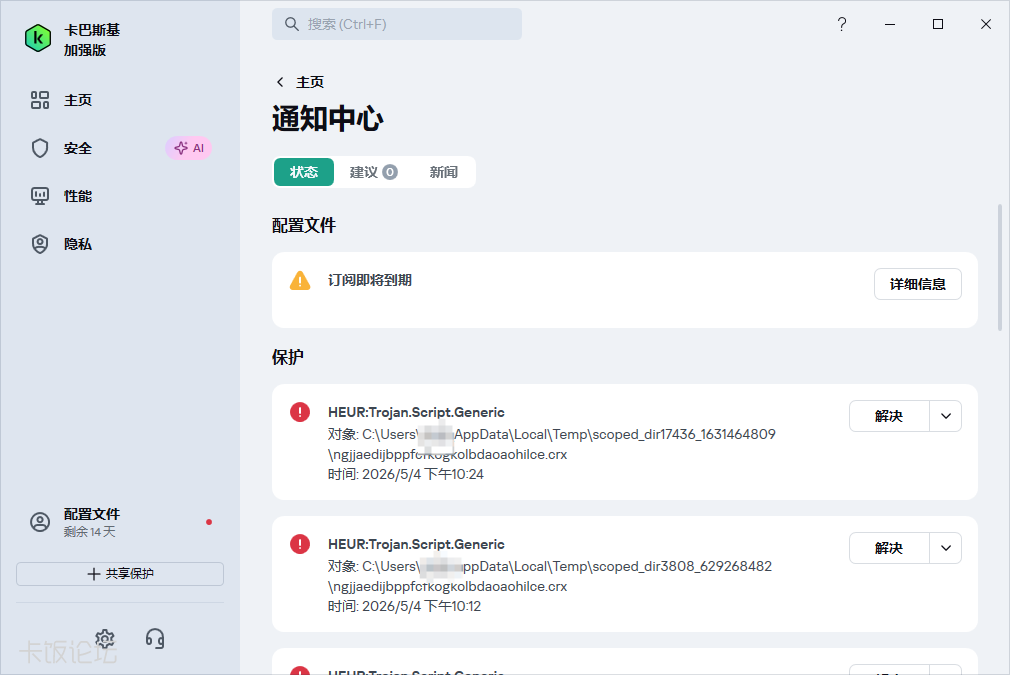Viewport: 1010px width, 675px height.
Task: Click the 时间: 2026/5/4 下午10:24 timestamp
Action: coord(406,475)
